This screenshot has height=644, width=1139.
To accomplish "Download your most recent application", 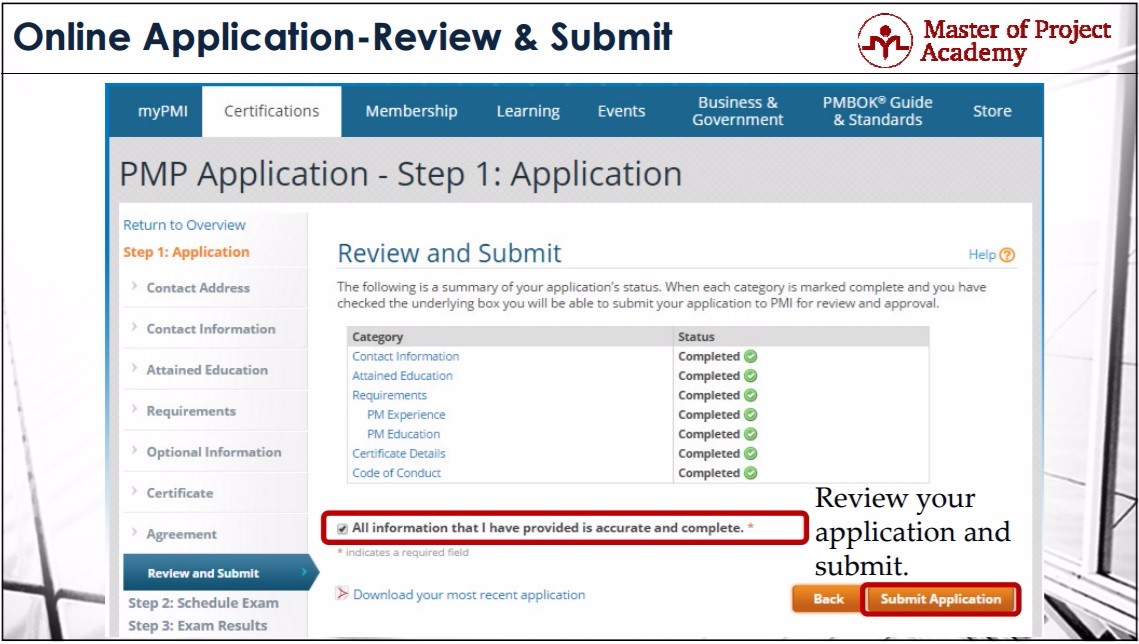I will click(x=469, y=595).
